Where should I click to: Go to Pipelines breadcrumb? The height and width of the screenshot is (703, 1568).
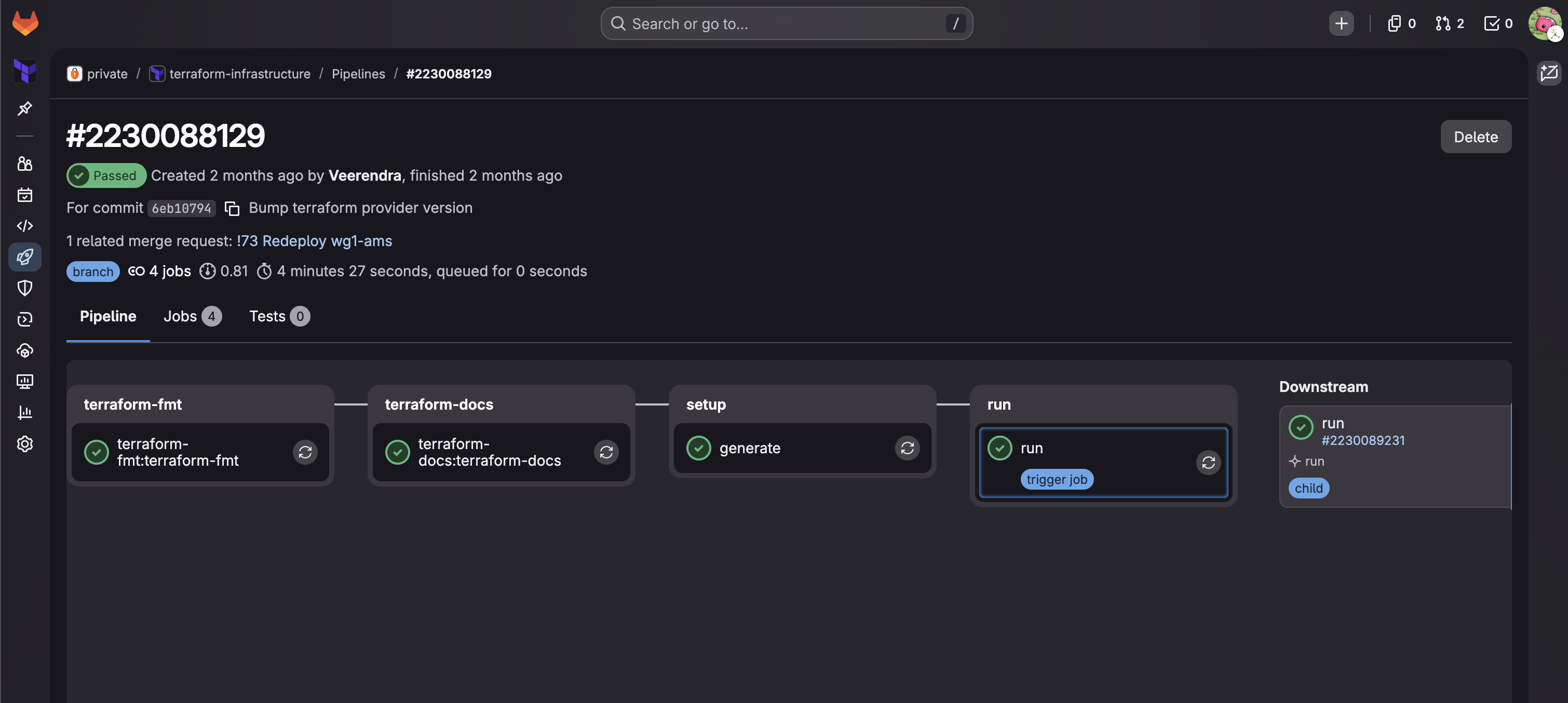(358, 74)
